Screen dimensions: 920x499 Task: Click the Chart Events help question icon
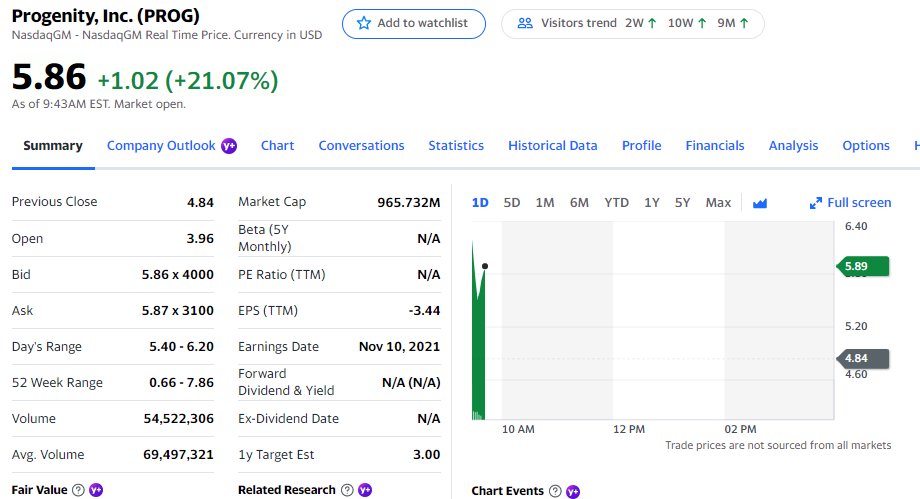pyautogui.click(x=555, y=491)
